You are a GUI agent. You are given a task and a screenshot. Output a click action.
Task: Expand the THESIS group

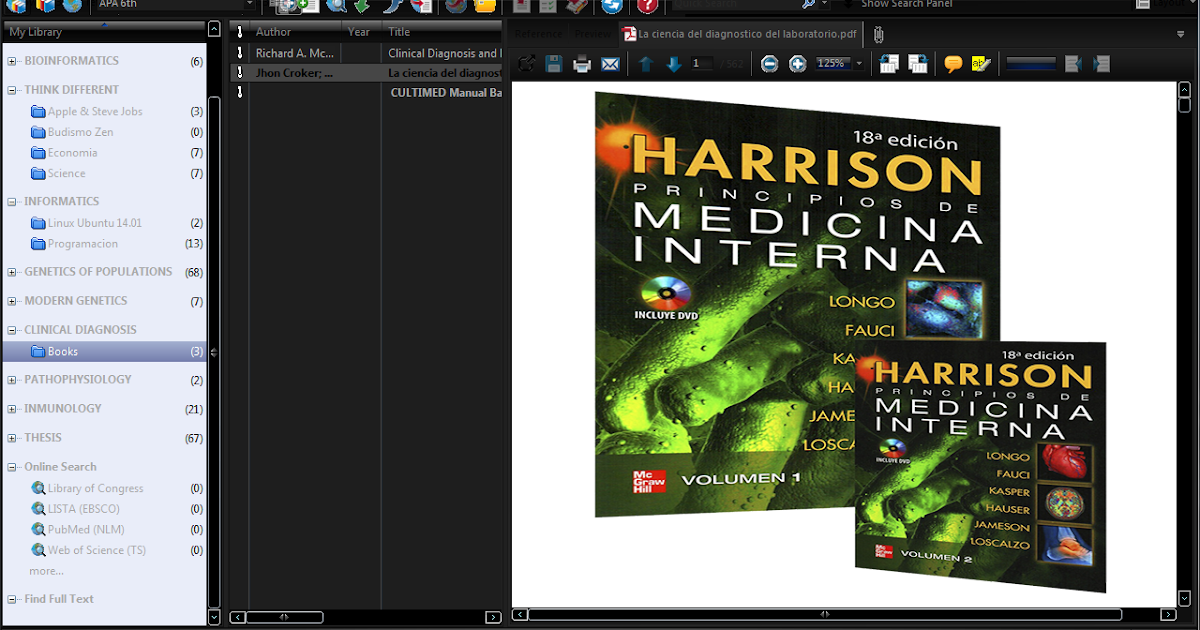[12, 438]
